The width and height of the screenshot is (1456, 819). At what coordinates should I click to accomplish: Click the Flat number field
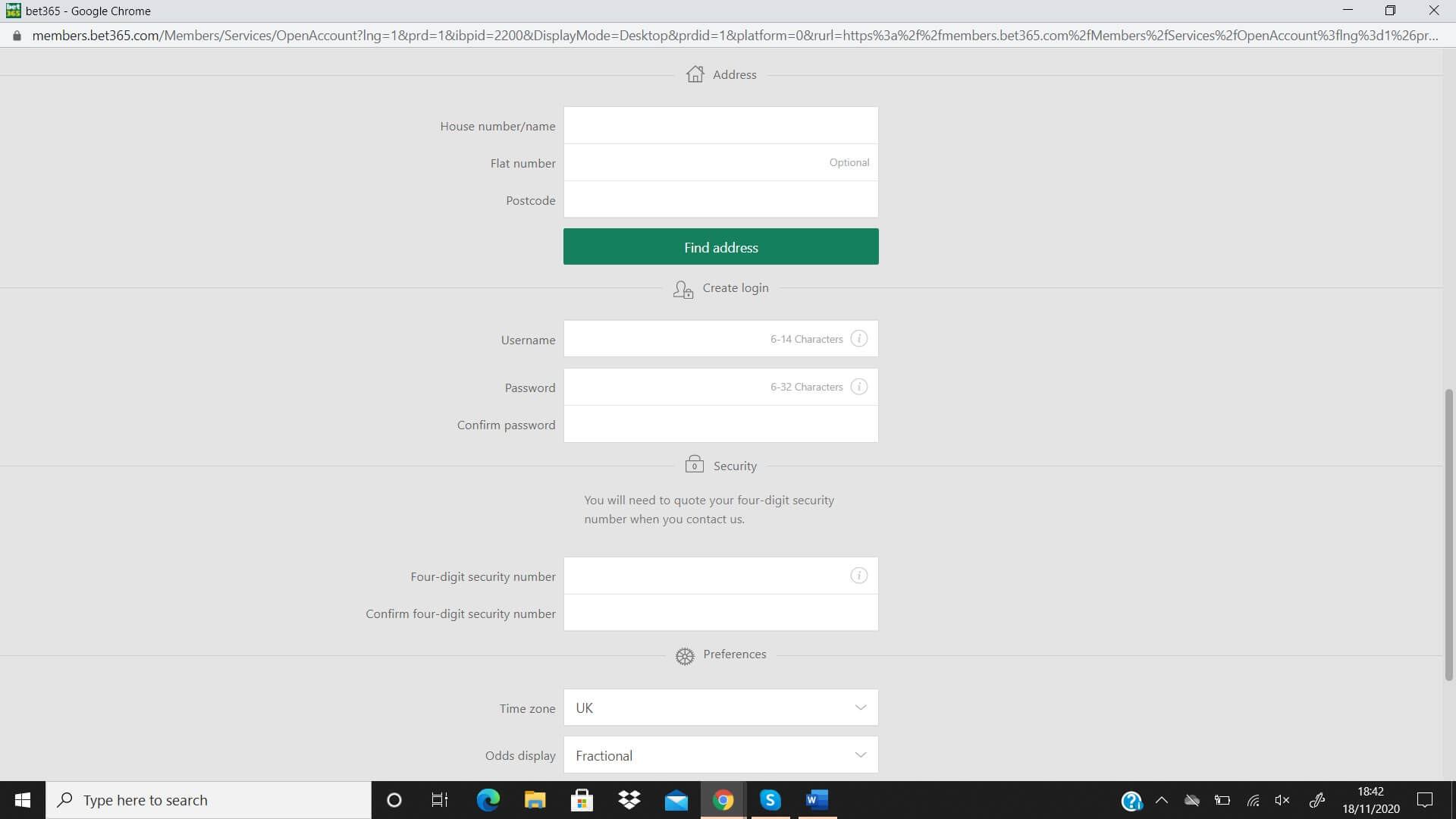720,162
